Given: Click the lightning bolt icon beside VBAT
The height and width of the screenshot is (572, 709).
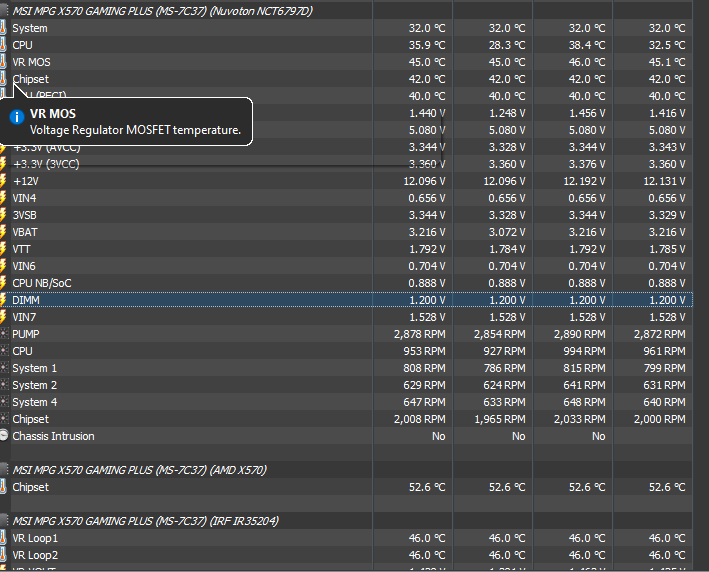Looking at the screenshot, I should click(3, 232).
